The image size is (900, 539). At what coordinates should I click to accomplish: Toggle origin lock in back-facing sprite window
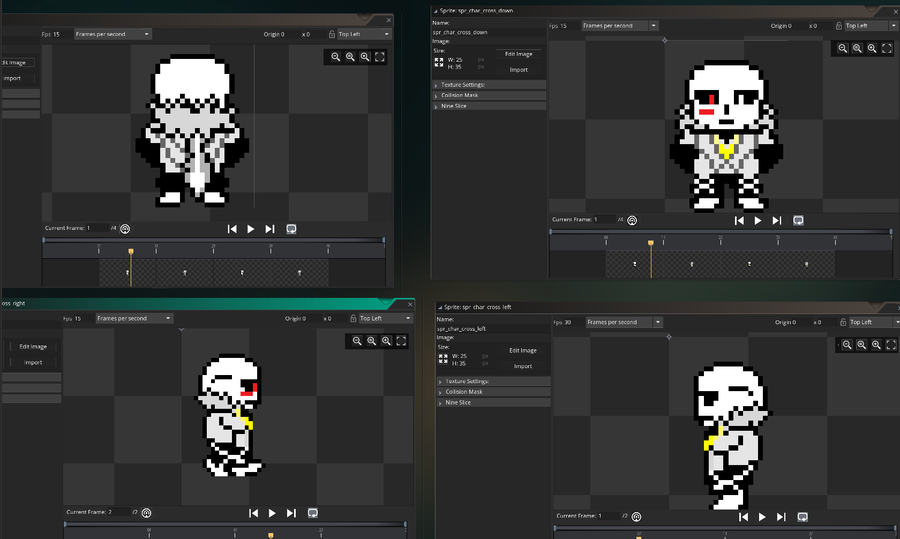pyautogui.click(x=332, y=34)
